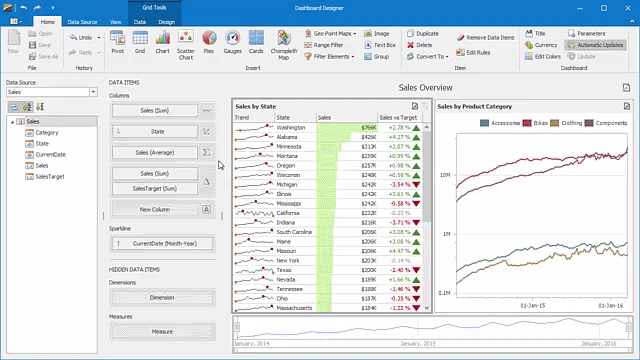This screenshot has width=640, height=360.
Task: Open Convert To dropdown
Action: (447, 56)
